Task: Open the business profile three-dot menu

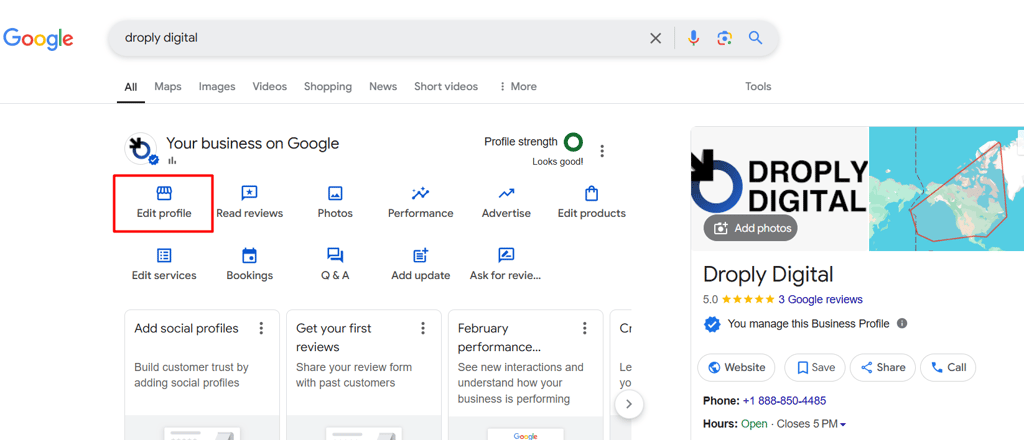Action: (602, 151)
